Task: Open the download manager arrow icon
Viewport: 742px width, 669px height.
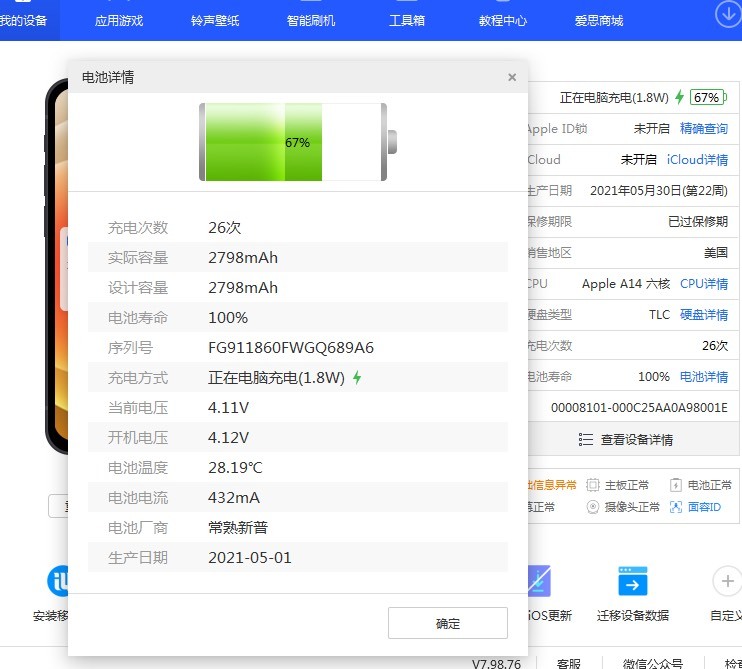Action: 728,14
